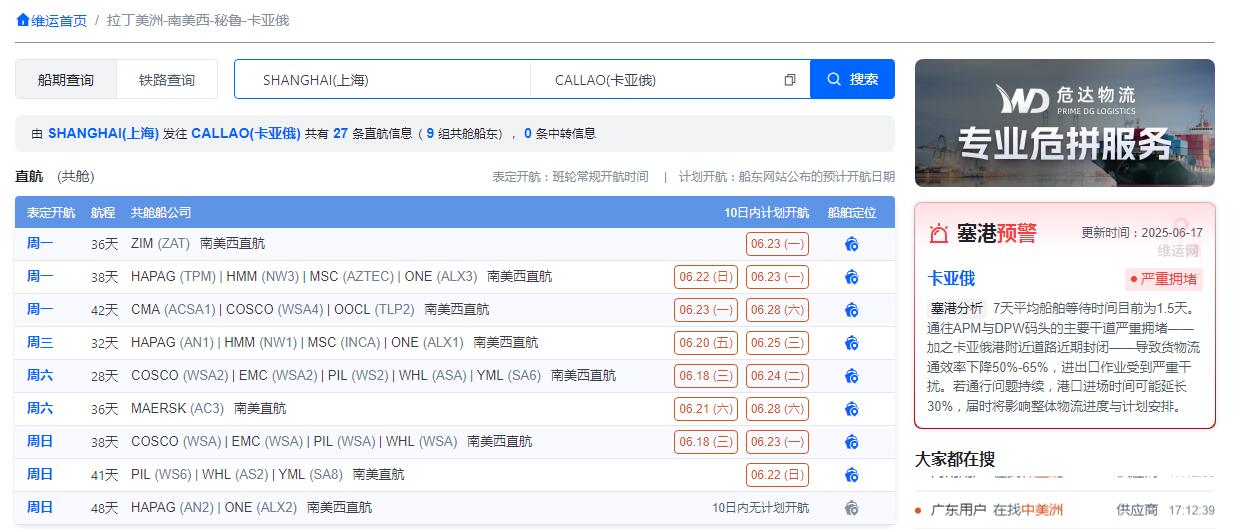Click 表定开航 column header
Screen dimensions: 1236x529
[x=51, y=213]
